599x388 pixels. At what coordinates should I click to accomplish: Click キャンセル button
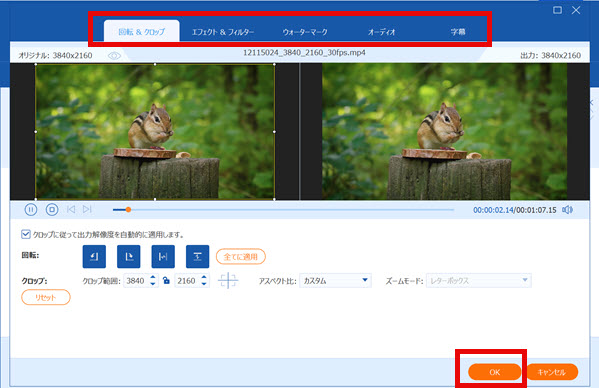pos(552,372)
